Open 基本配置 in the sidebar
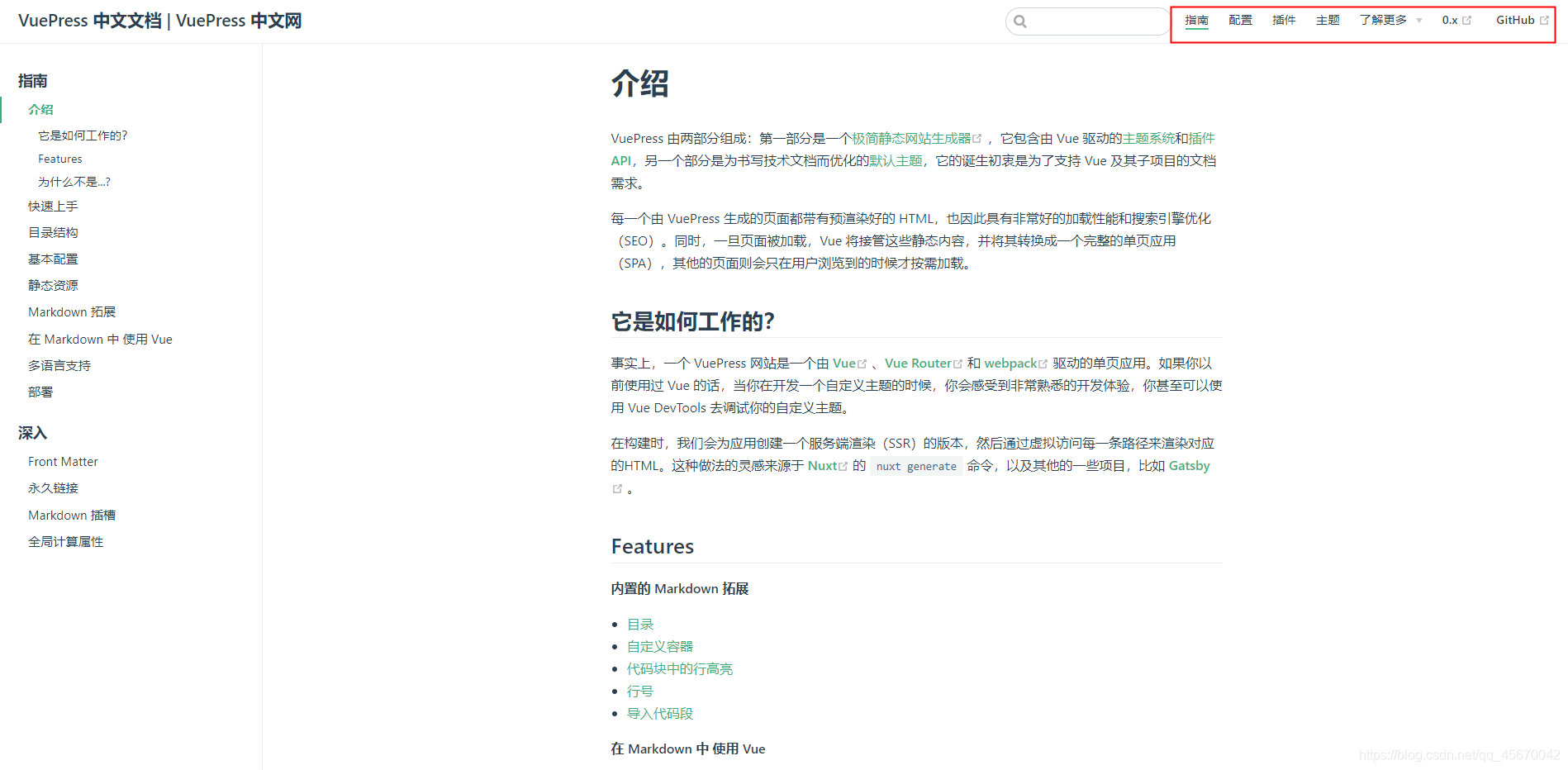 53,259
